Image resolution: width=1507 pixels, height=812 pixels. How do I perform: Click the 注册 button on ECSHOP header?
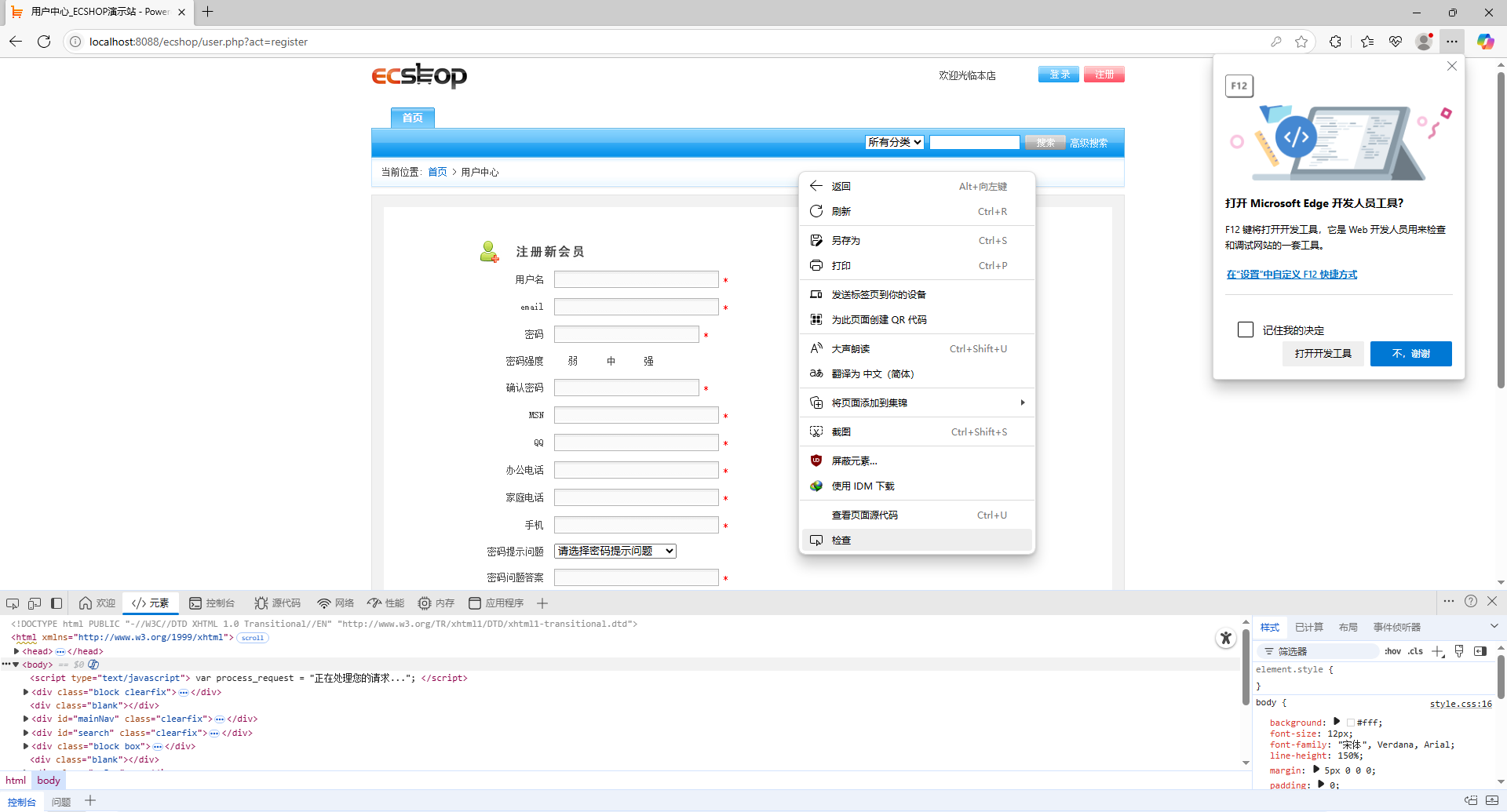(1104, 75)
